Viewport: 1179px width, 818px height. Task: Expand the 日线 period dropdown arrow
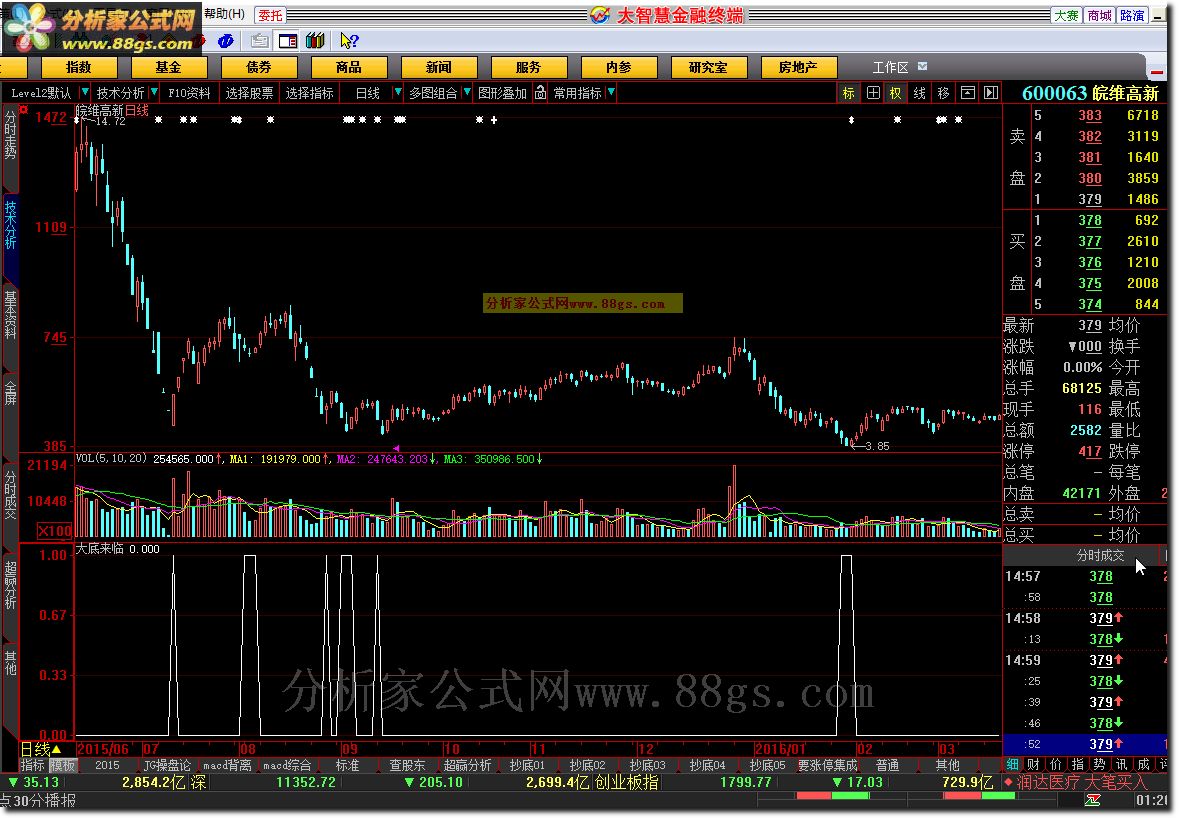pos(398,92)
